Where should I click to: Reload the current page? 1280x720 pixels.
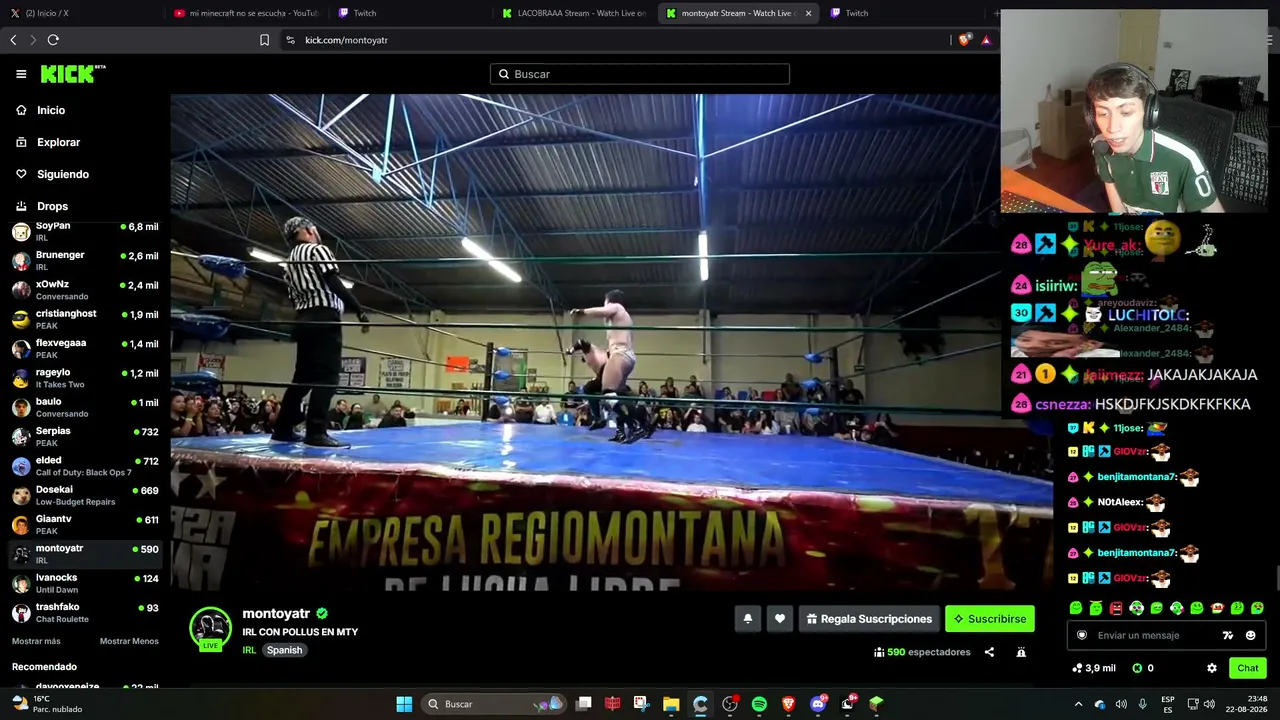tap(53, 40)
